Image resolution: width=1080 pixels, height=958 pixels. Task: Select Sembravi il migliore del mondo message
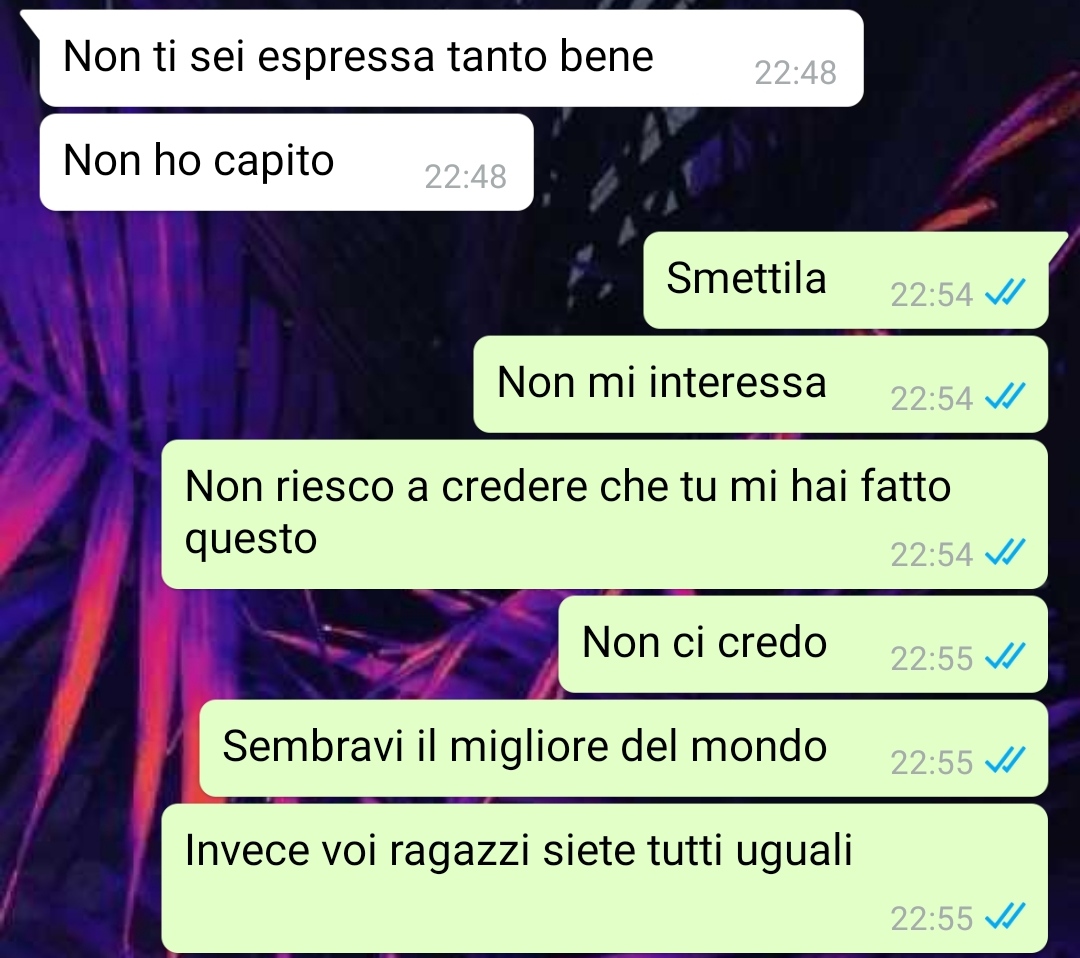(623, 748)
